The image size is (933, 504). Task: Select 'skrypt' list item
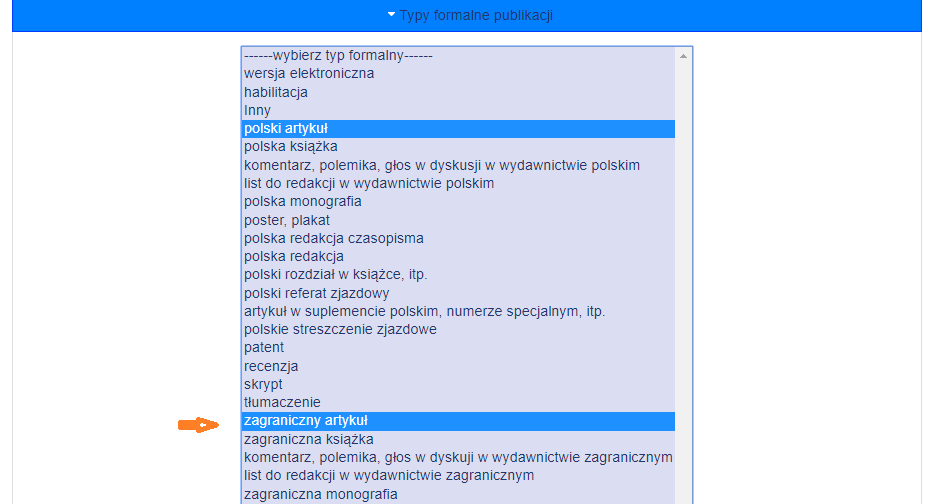click(263, 384)
